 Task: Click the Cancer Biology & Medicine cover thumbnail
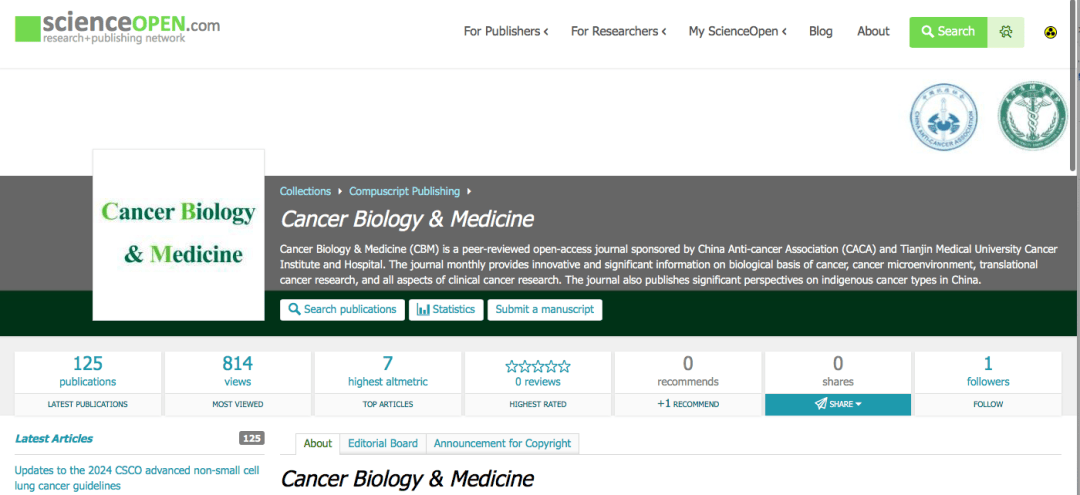[x=178, y=235]
